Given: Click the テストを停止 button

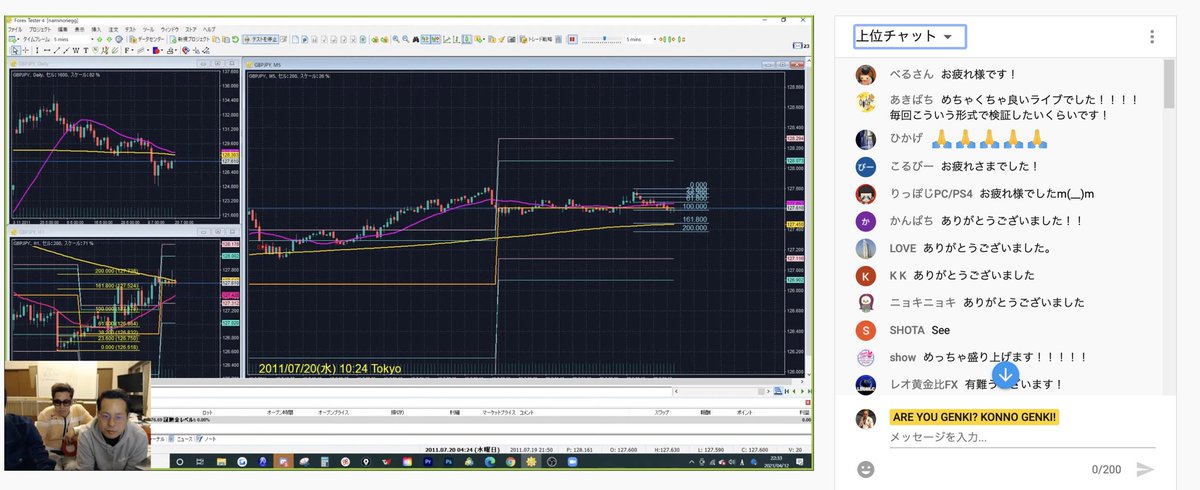Looking at the screenshot, I should (260, 39).
